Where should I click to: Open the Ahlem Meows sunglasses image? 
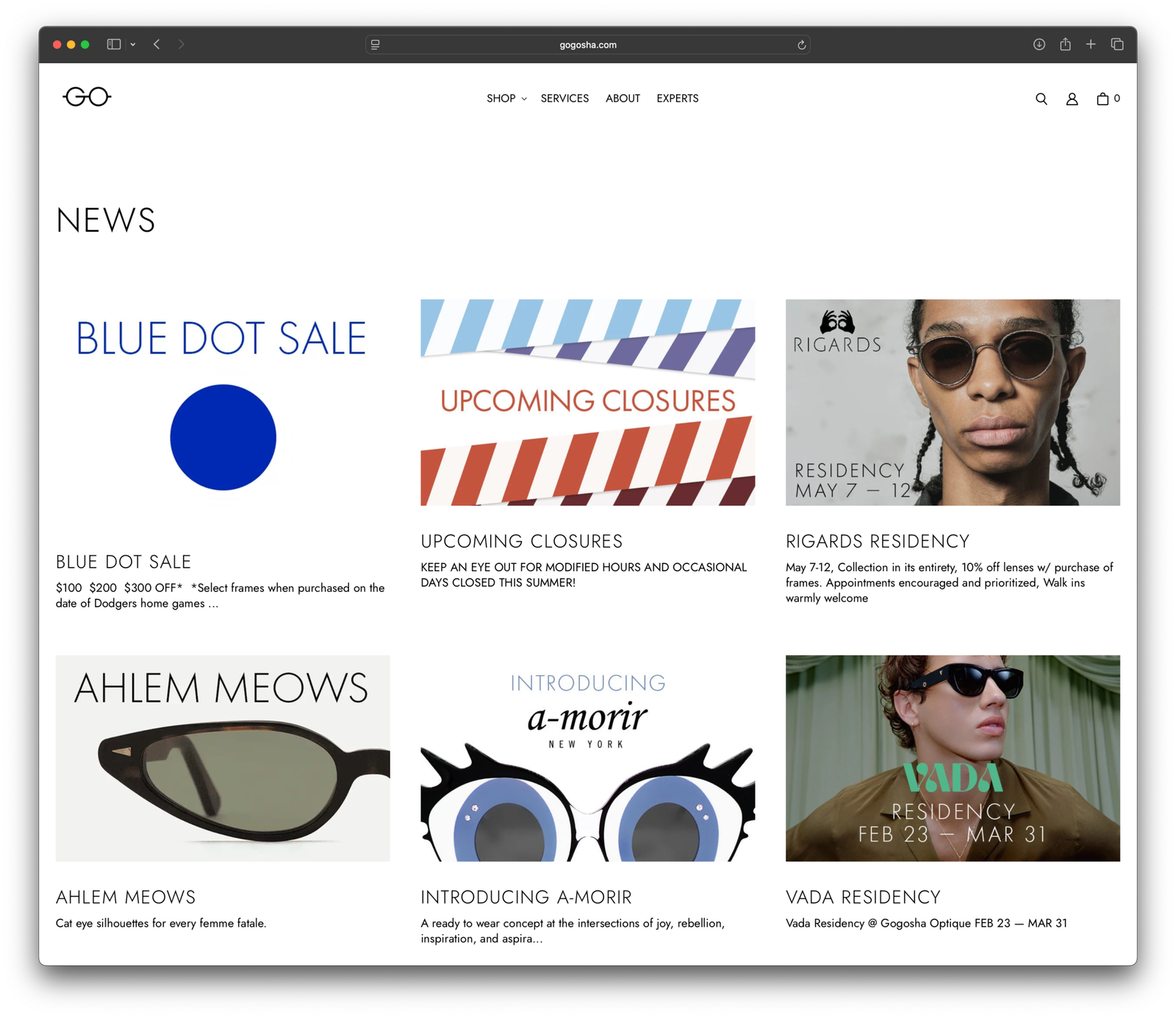coord(223,758)
